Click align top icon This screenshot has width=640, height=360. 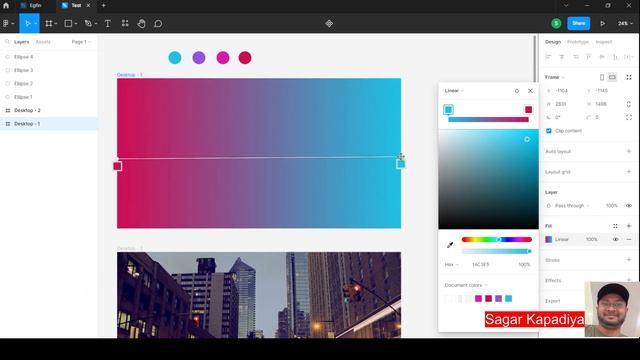tap(589, 57)
